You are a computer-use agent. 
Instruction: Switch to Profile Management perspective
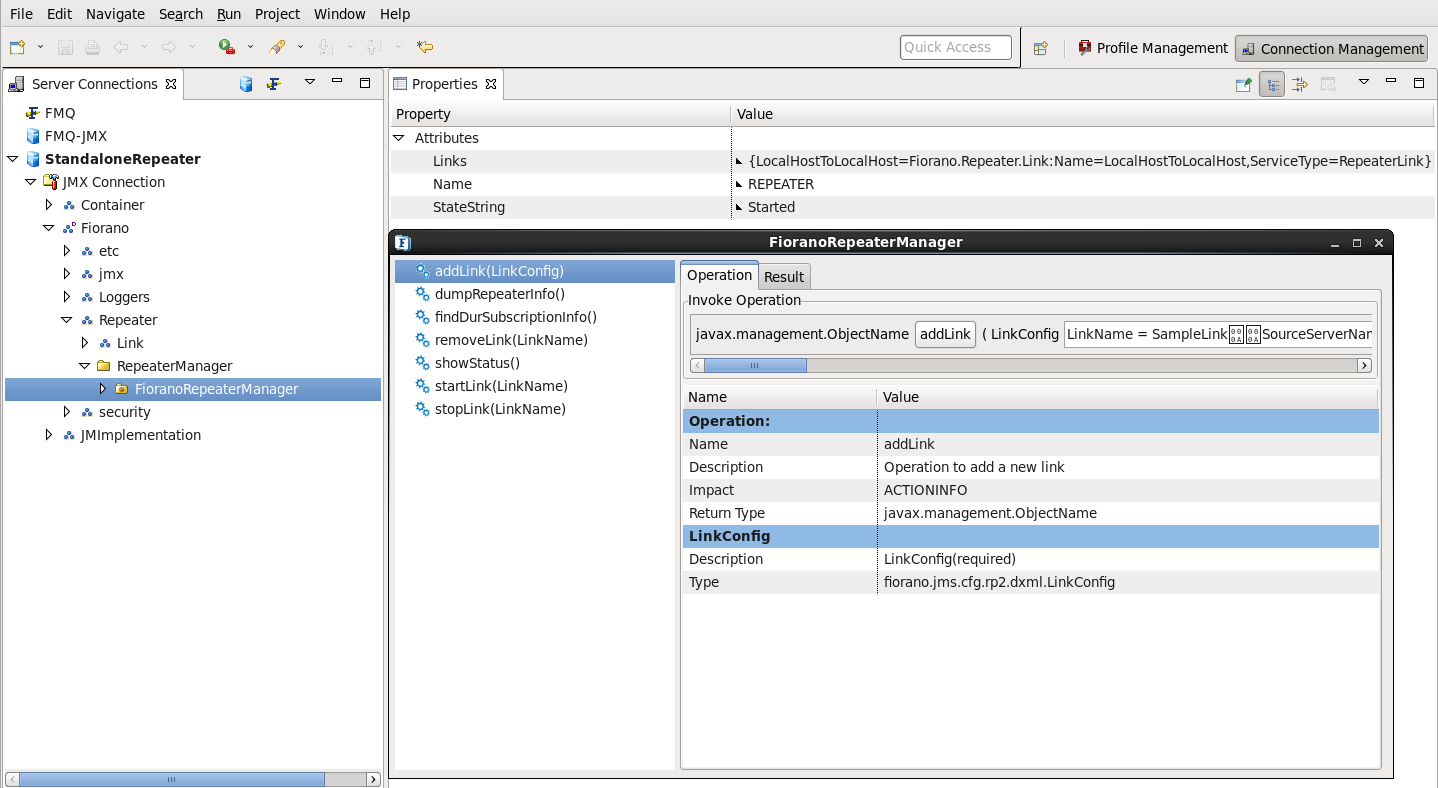tap(1152, 48)
